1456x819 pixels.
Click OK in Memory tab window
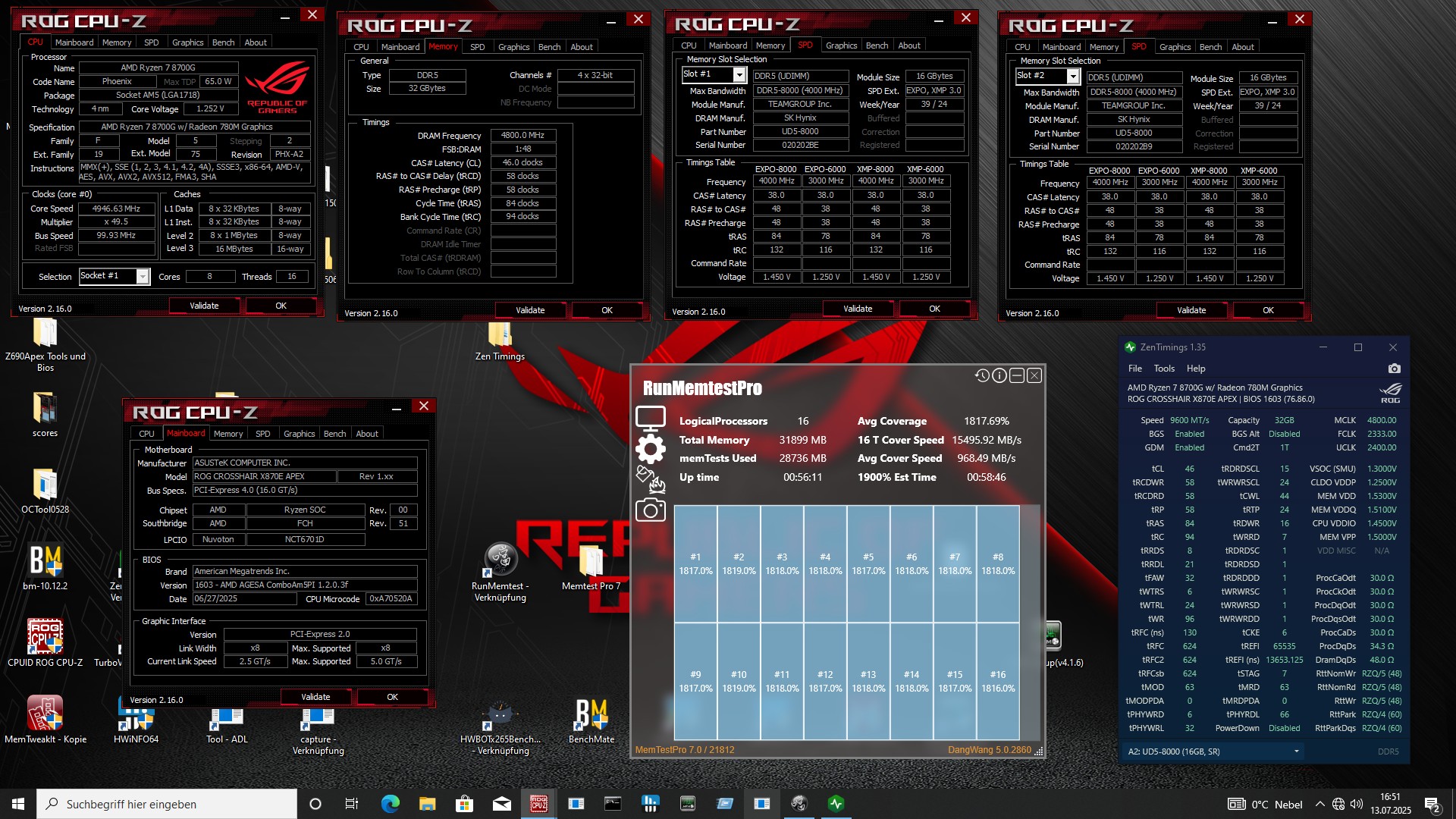(x=607, y=310)
